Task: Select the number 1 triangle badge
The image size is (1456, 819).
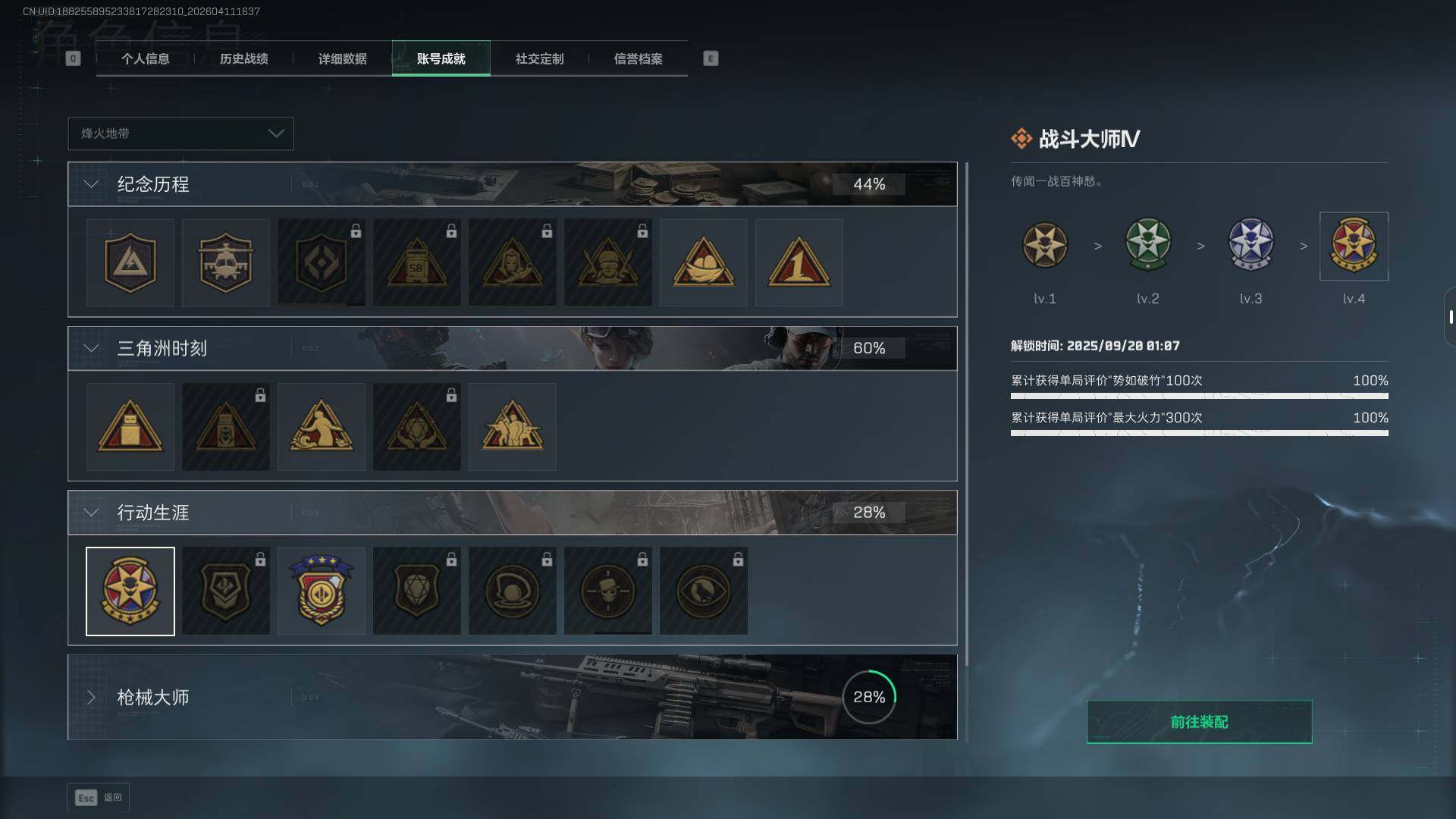Action: click(799, 262)
